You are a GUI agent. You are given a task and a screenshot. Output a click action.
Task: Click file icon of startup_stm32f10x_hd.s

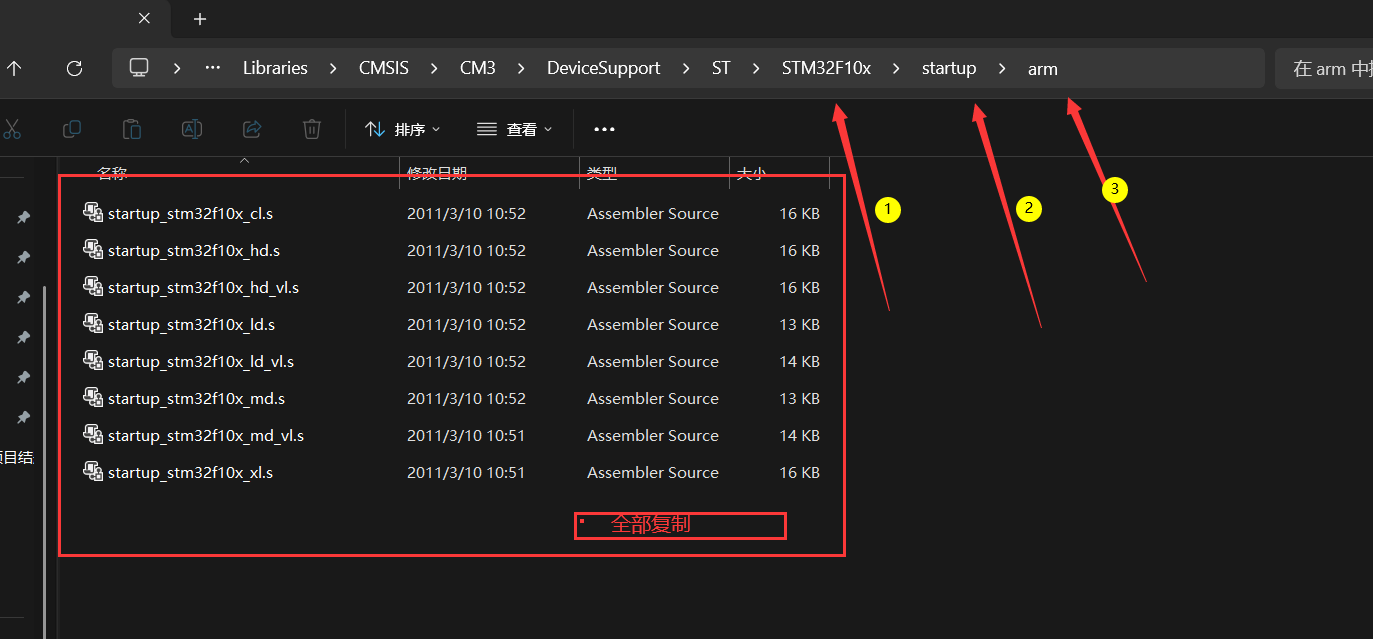pos(93,250)
